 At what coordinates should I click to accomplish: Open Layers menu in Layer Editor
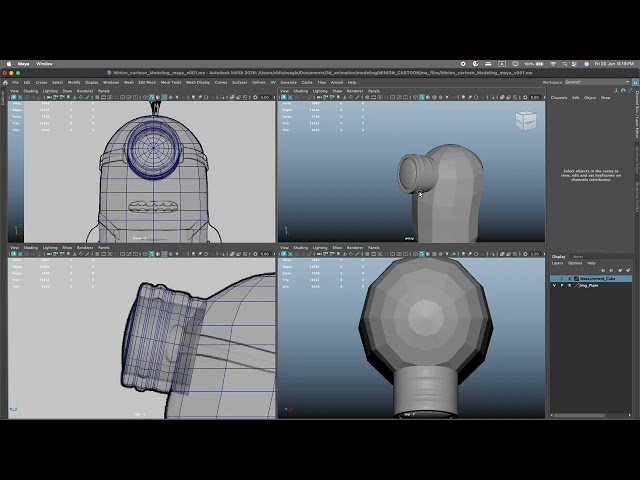click(558, 263)
